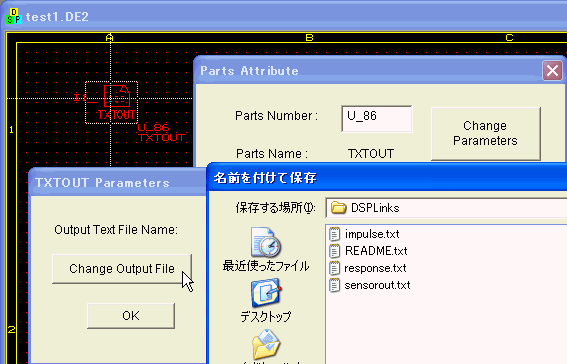Select response.txt in the file list
567x364 pixels.
click(x=375, y=268)
